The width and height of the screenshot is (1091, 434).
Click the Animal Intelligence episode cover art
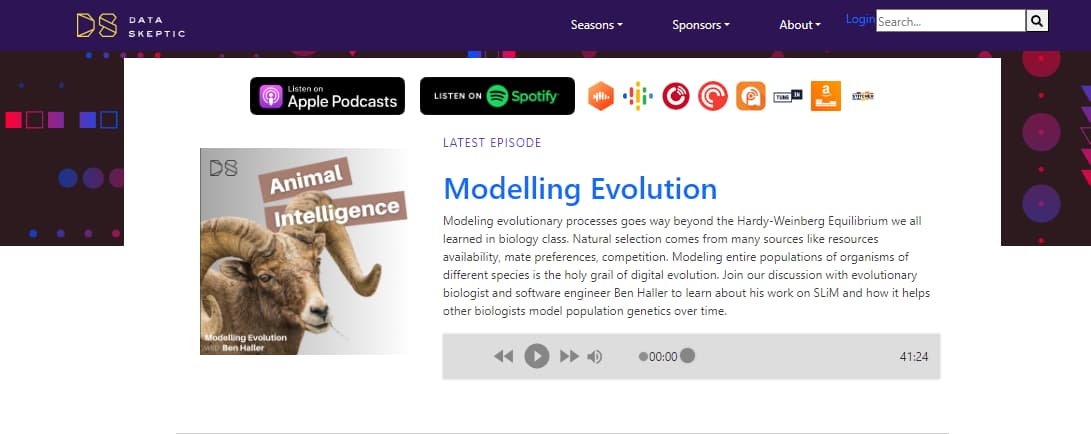303,251
